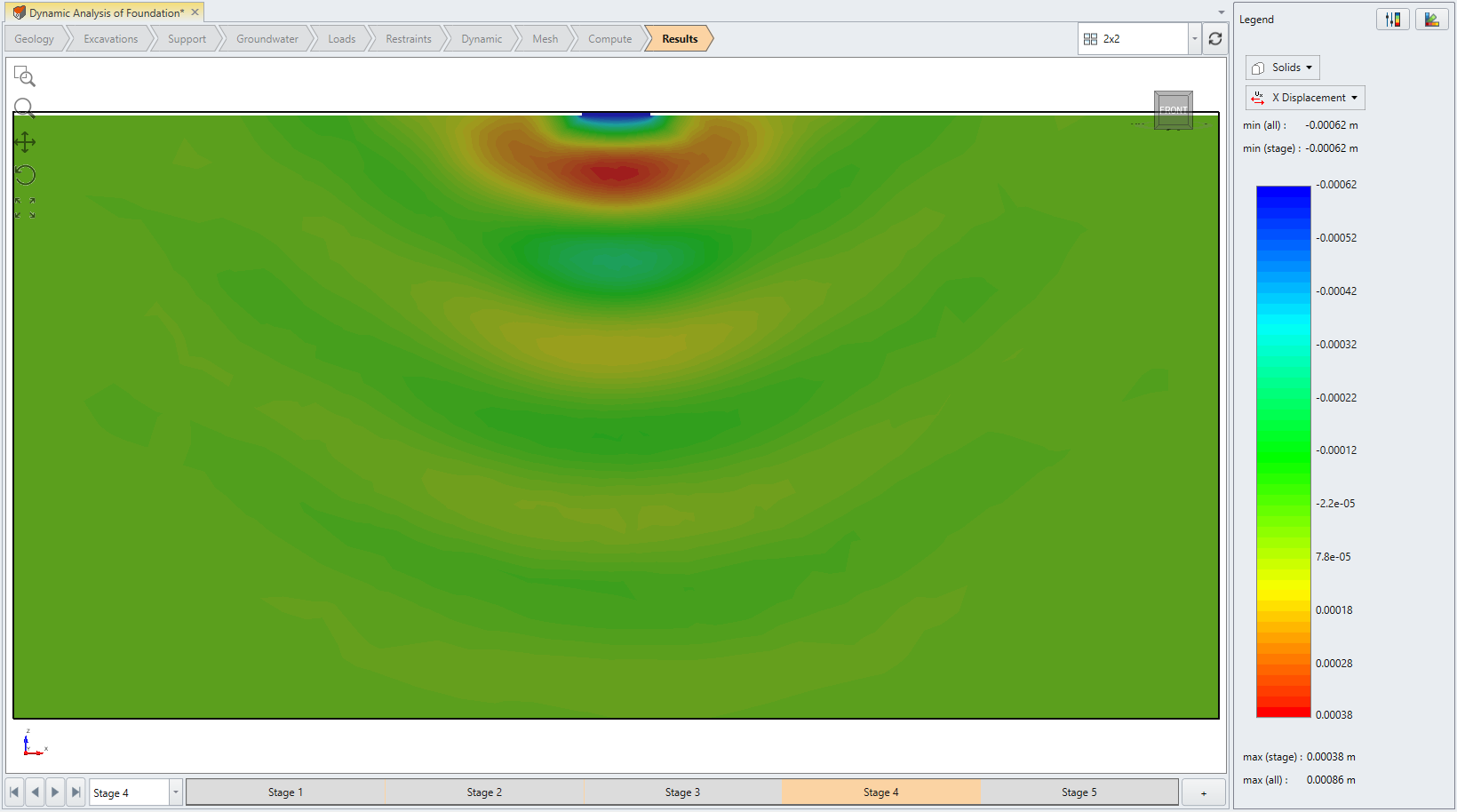The width and height of the screenshot is (1457, 812).
Task: Refresh the view layout
Action: point(1215,39)
